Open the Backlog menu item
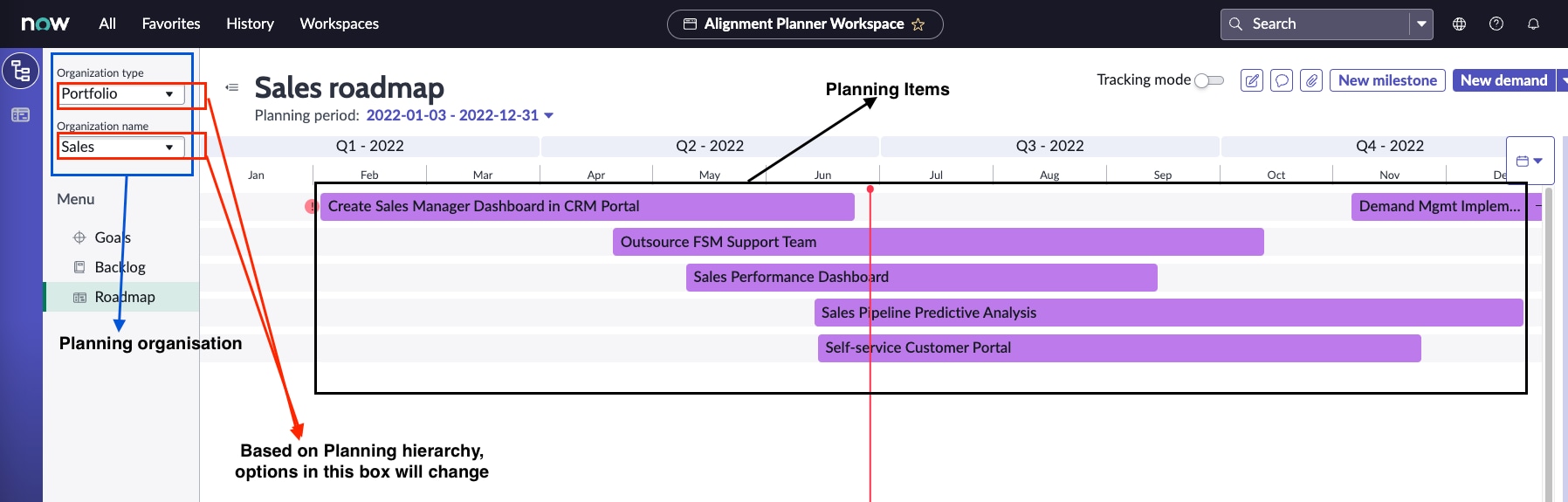Viewport: 1568px width, 502px height. pyautogui.click(x=120, y=267)
